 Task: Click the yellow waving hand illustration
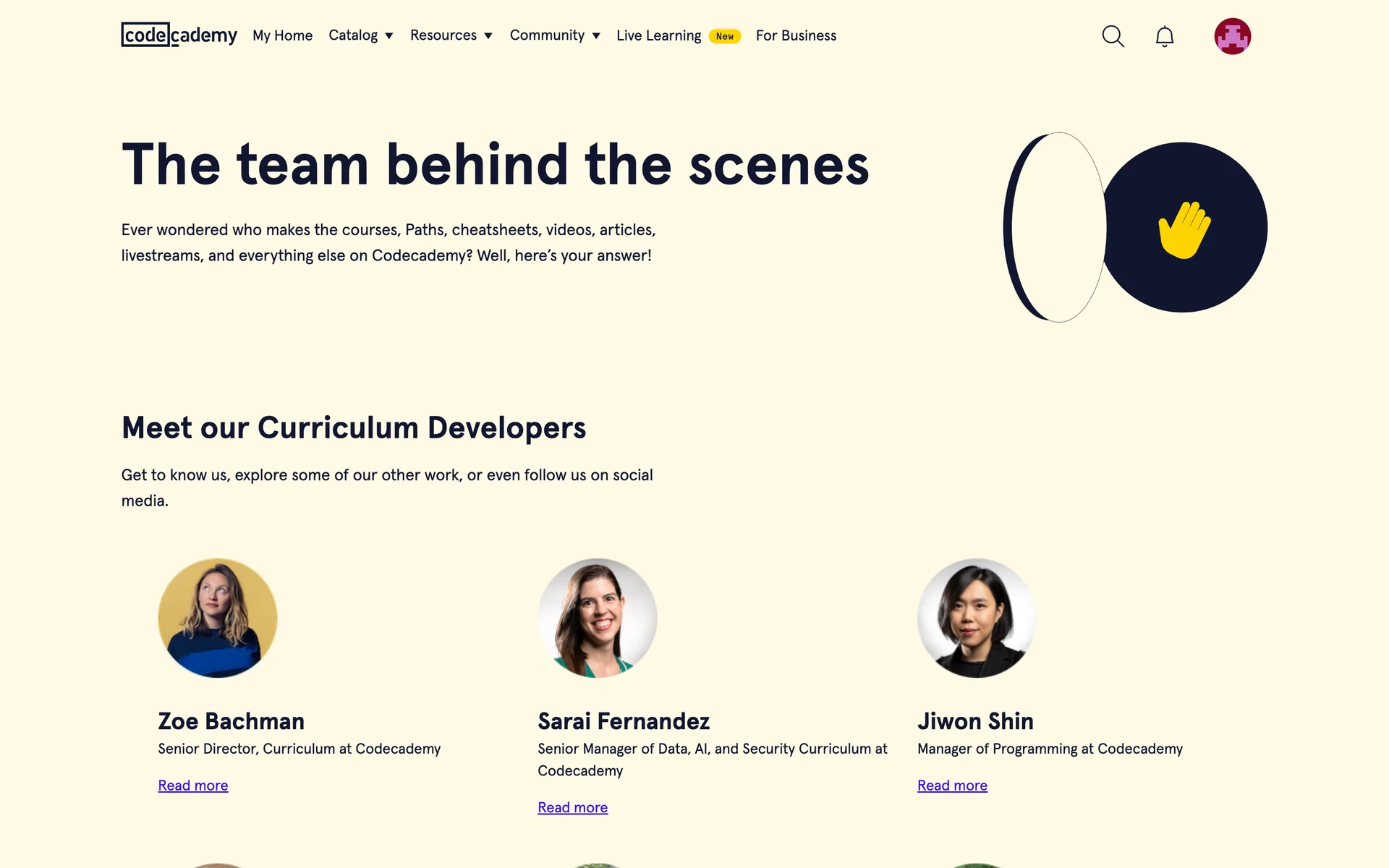click(x=1184, y=229)
